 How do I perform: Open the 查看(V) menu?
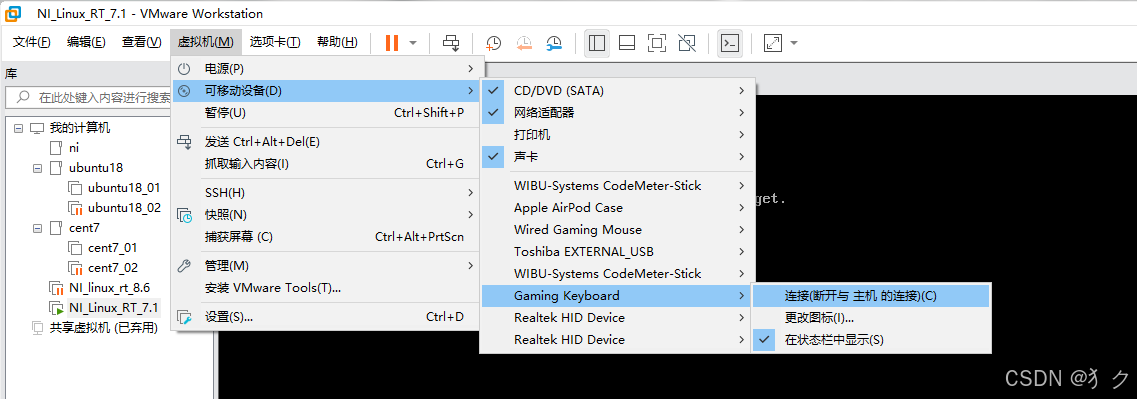[141, 42]
